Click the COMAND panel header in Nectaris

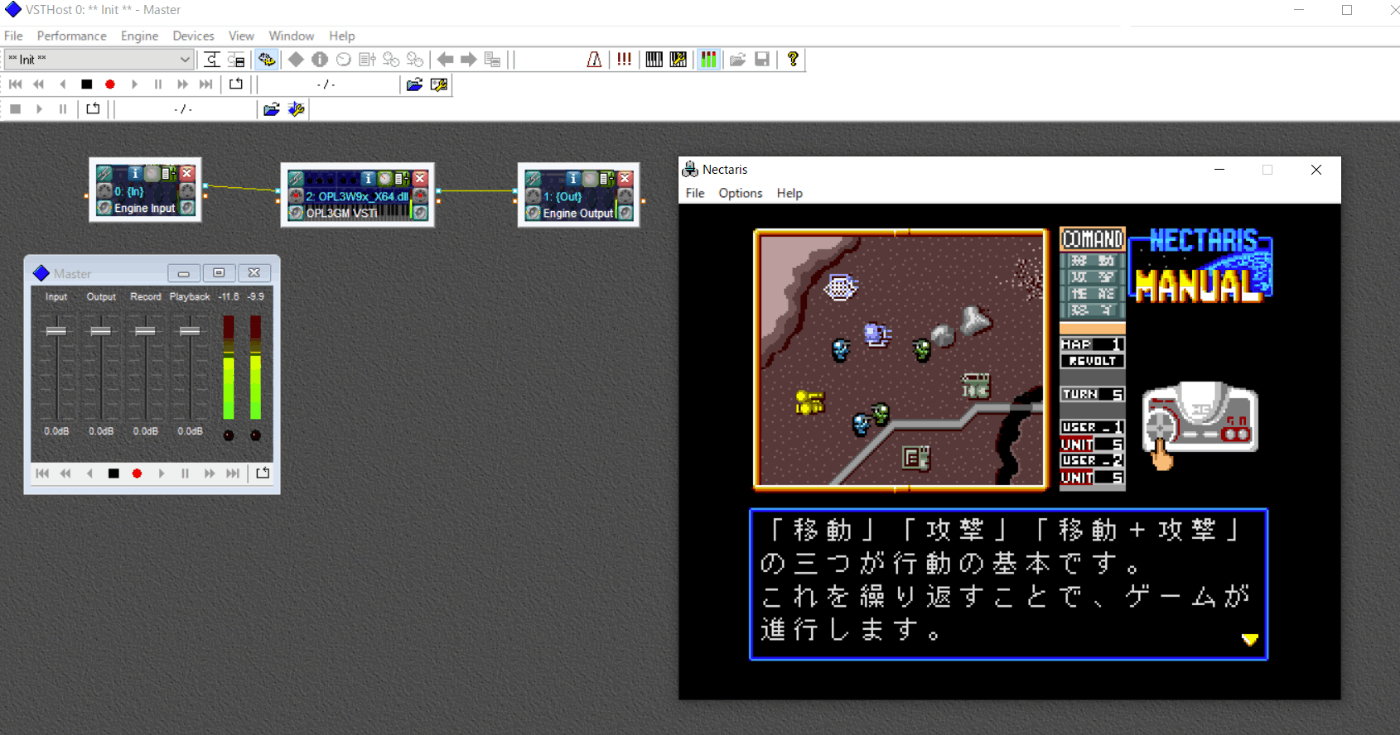coord(1092,239)
